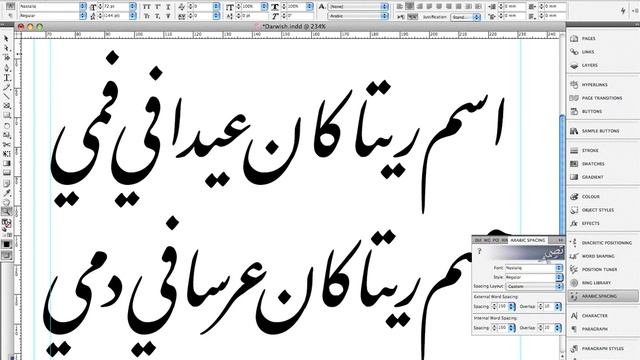Open the control bar flyout menu

pos(636,11)
